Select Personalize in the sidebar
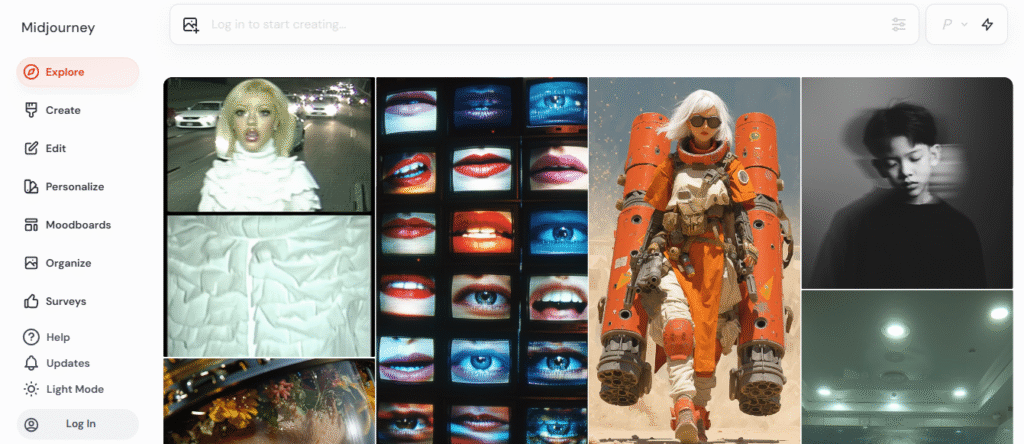 tap(78, 187)
